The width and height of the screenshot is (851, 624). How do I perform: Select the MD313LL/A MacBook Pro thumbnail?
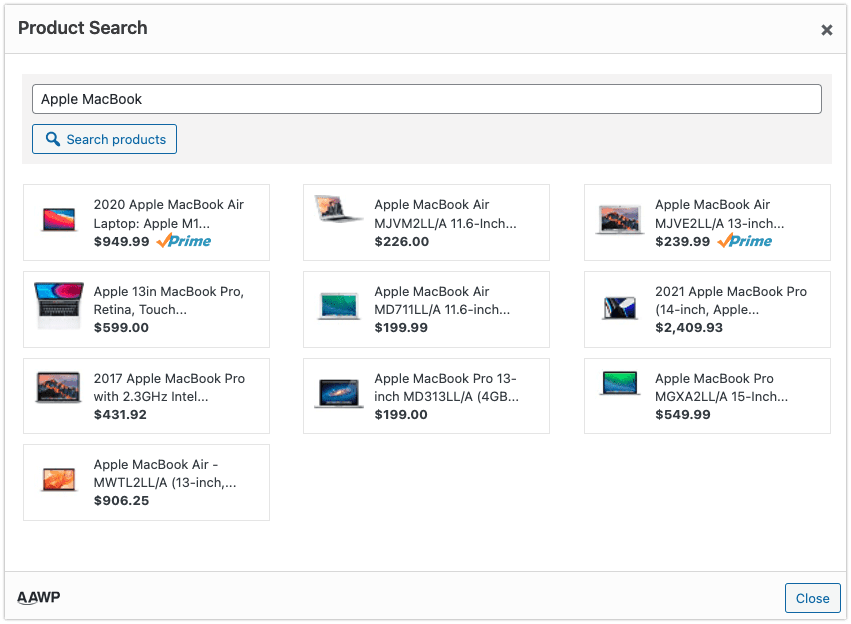(x=339, y=393)
